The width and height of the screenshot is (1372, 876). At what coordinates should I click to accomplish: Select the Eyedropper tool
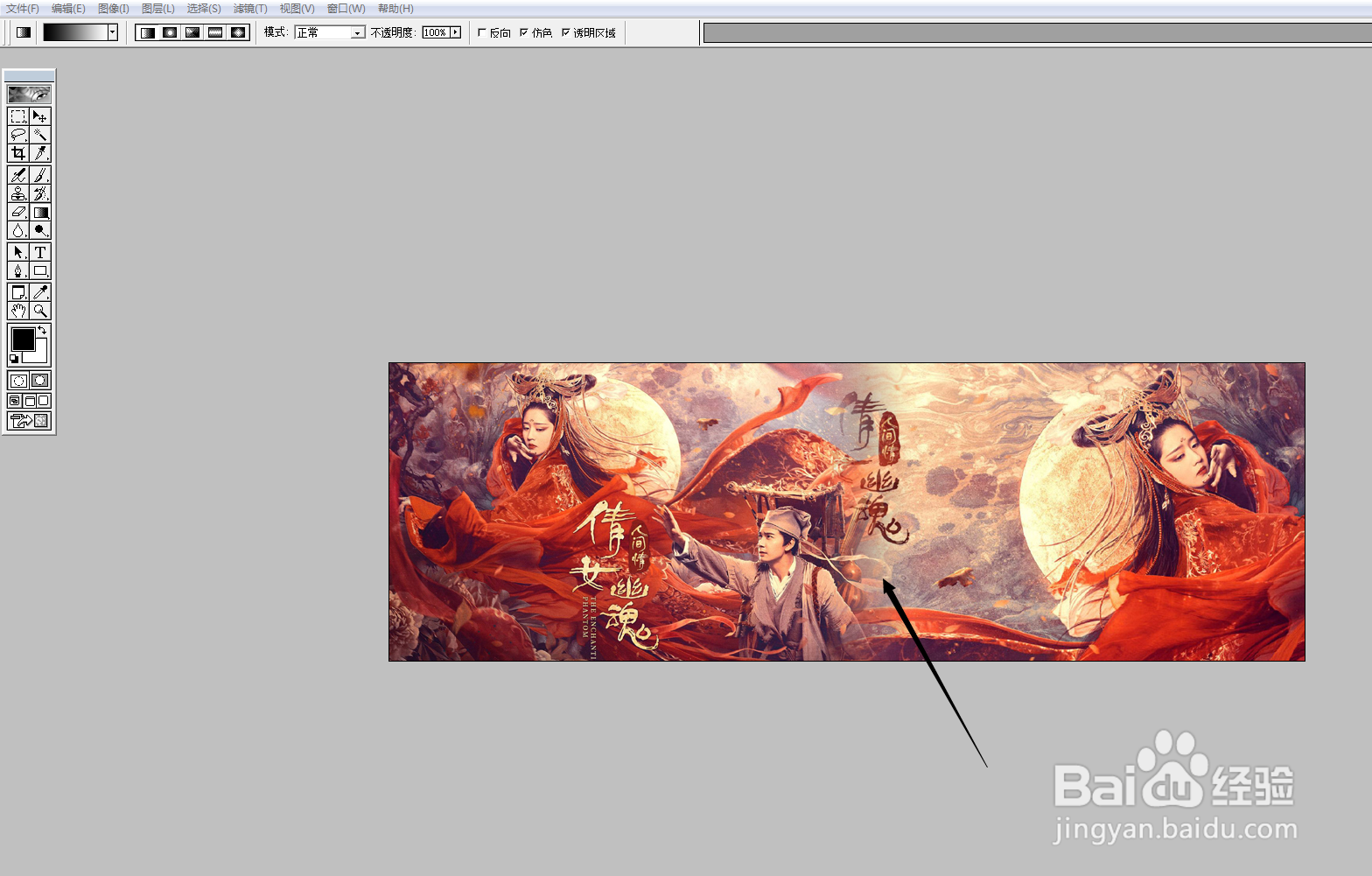click(x=40, y=292)
